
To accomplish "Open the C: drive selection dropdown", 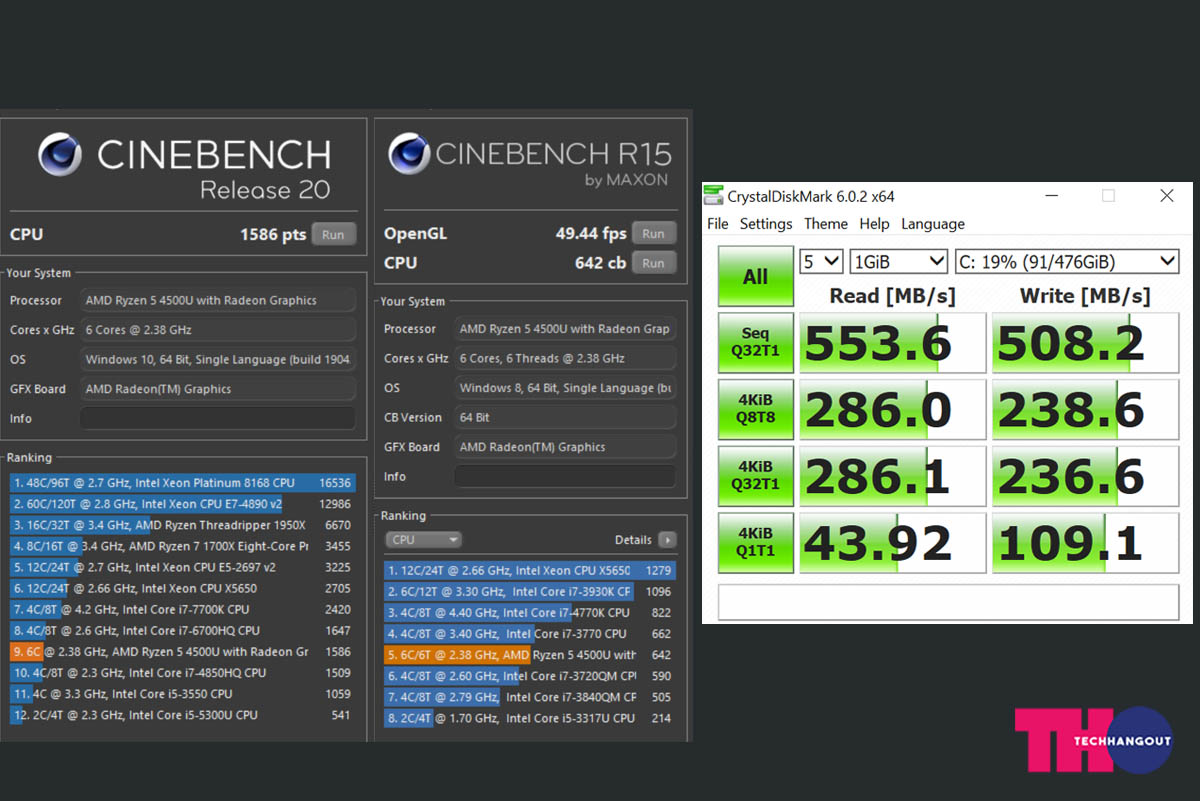I will pyautogui.click(x=1067, y=262).
